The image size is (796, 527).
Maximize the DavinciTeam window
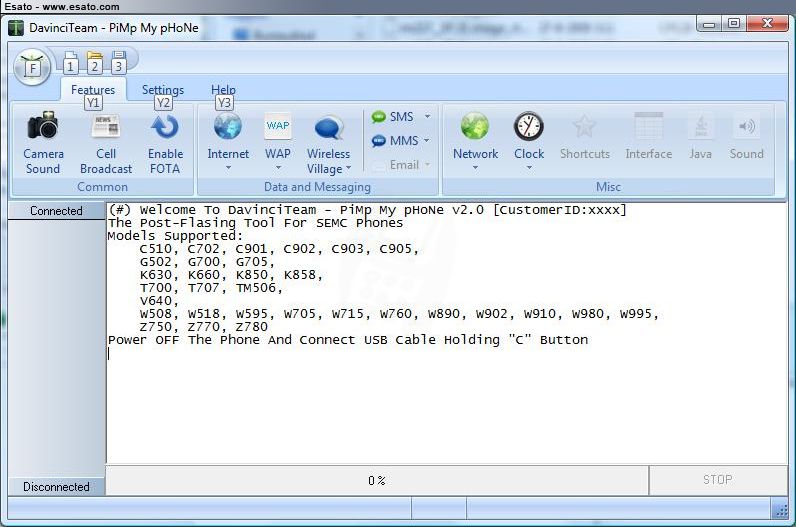[734, 23]
